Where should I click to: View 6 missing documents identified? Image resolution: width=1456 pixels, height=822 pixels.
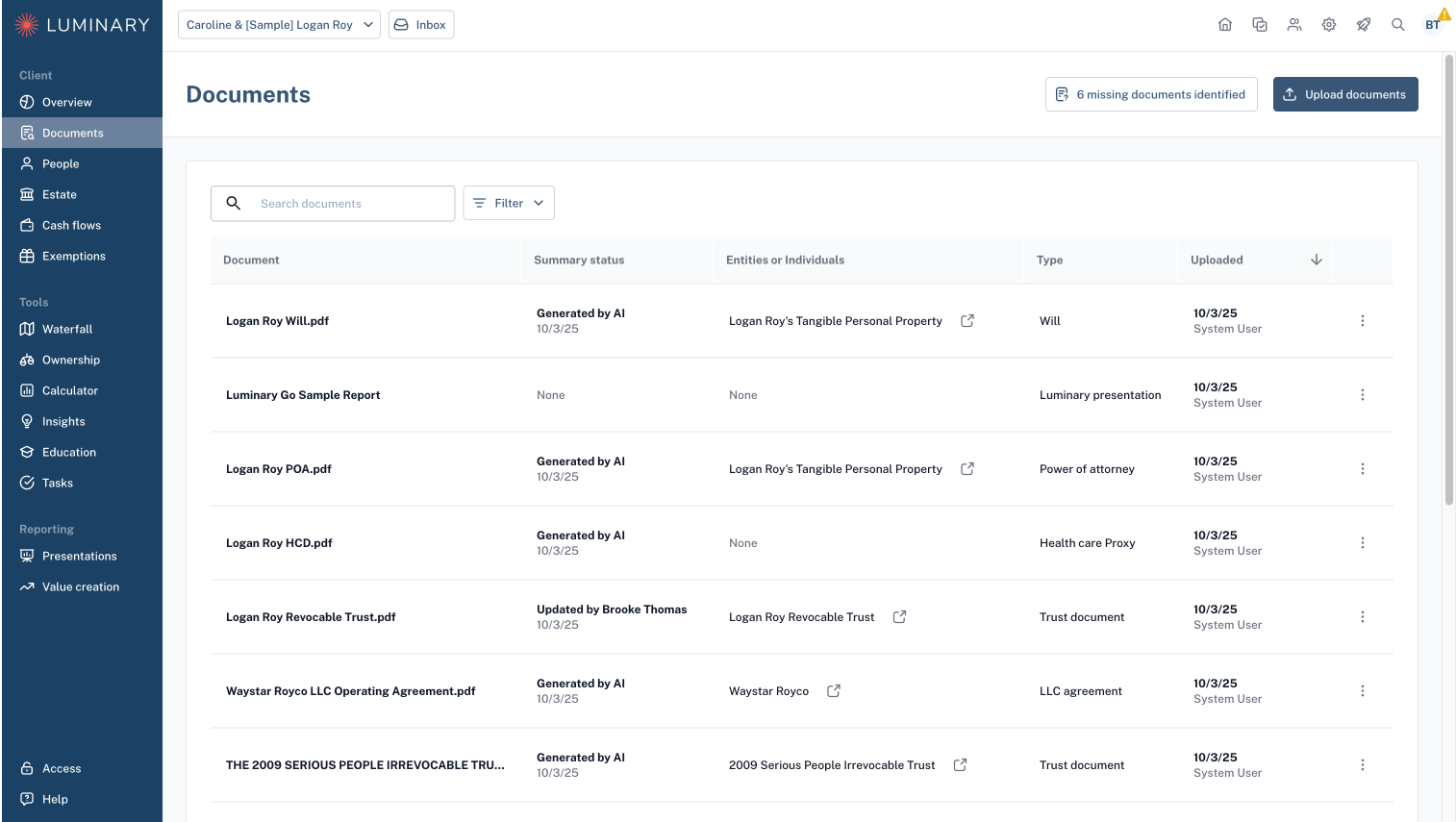pos(1151,94)
